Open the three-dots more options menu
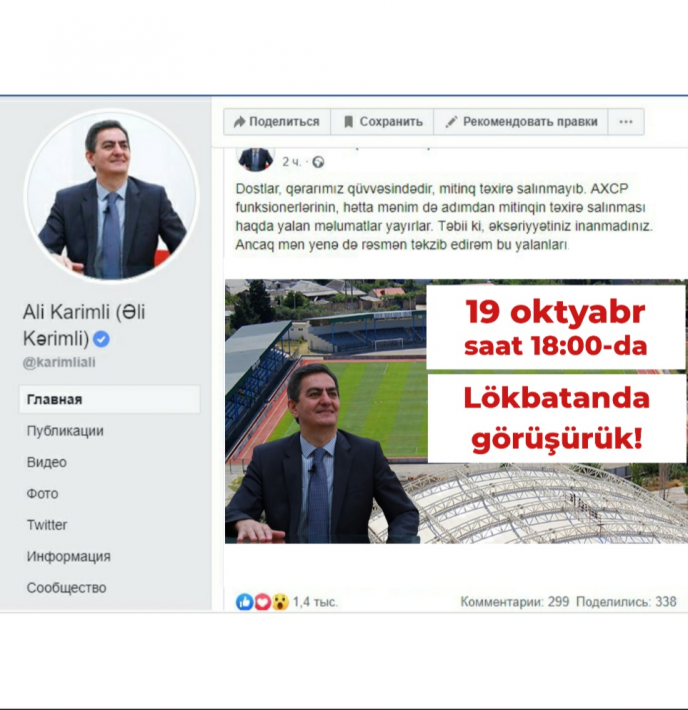The width and height of the screenshot is (688, 710). click(625, 121)
